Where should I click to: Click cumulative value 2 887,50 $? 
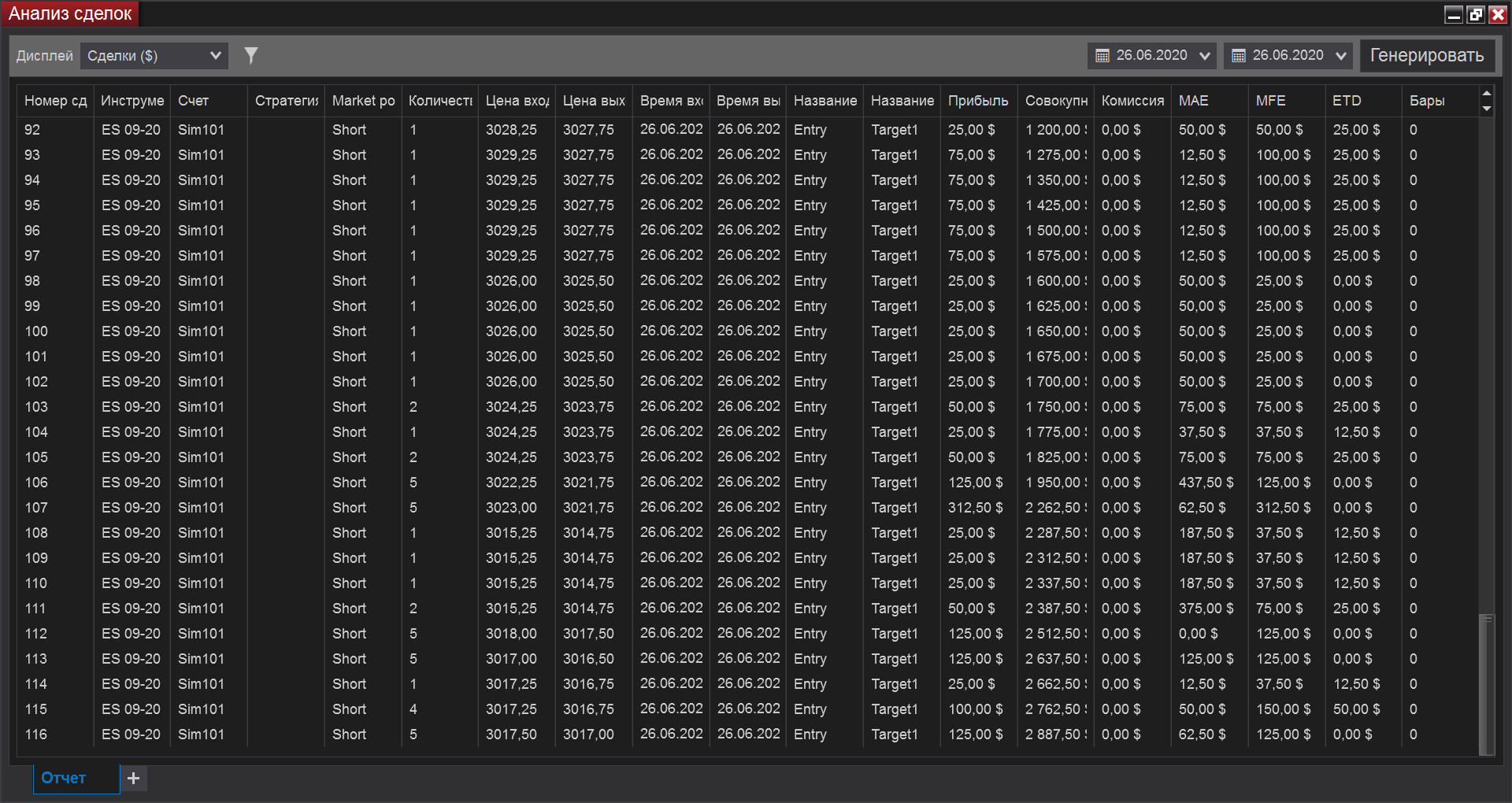point(1056,735)
